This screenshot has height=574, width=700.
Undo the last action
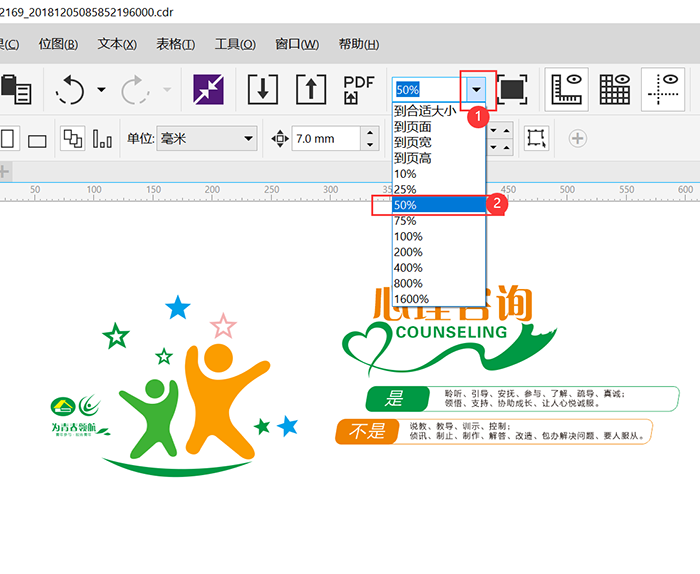point(70,89)
